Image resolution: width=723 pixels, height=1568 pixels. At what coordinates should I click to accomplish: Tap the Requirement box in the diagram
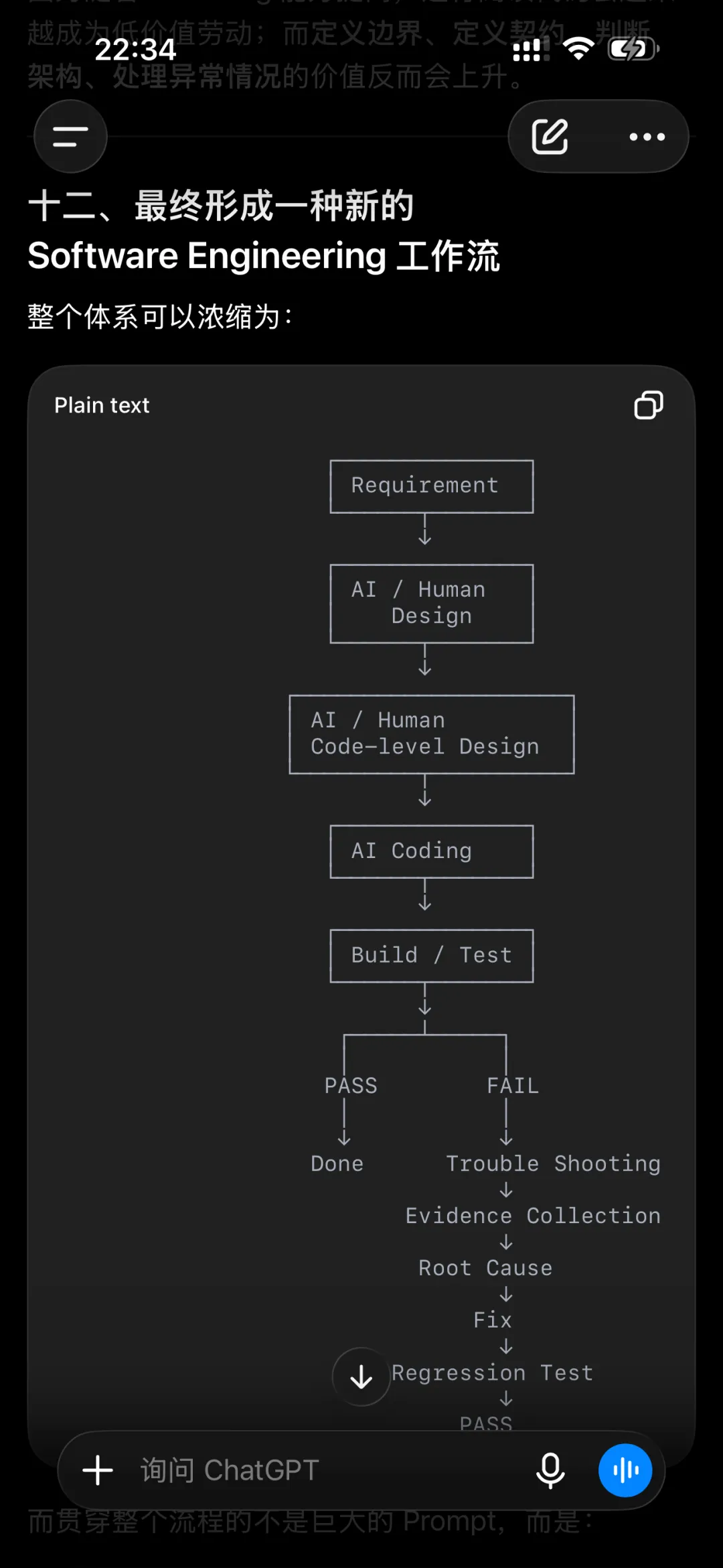coord(432,486)
